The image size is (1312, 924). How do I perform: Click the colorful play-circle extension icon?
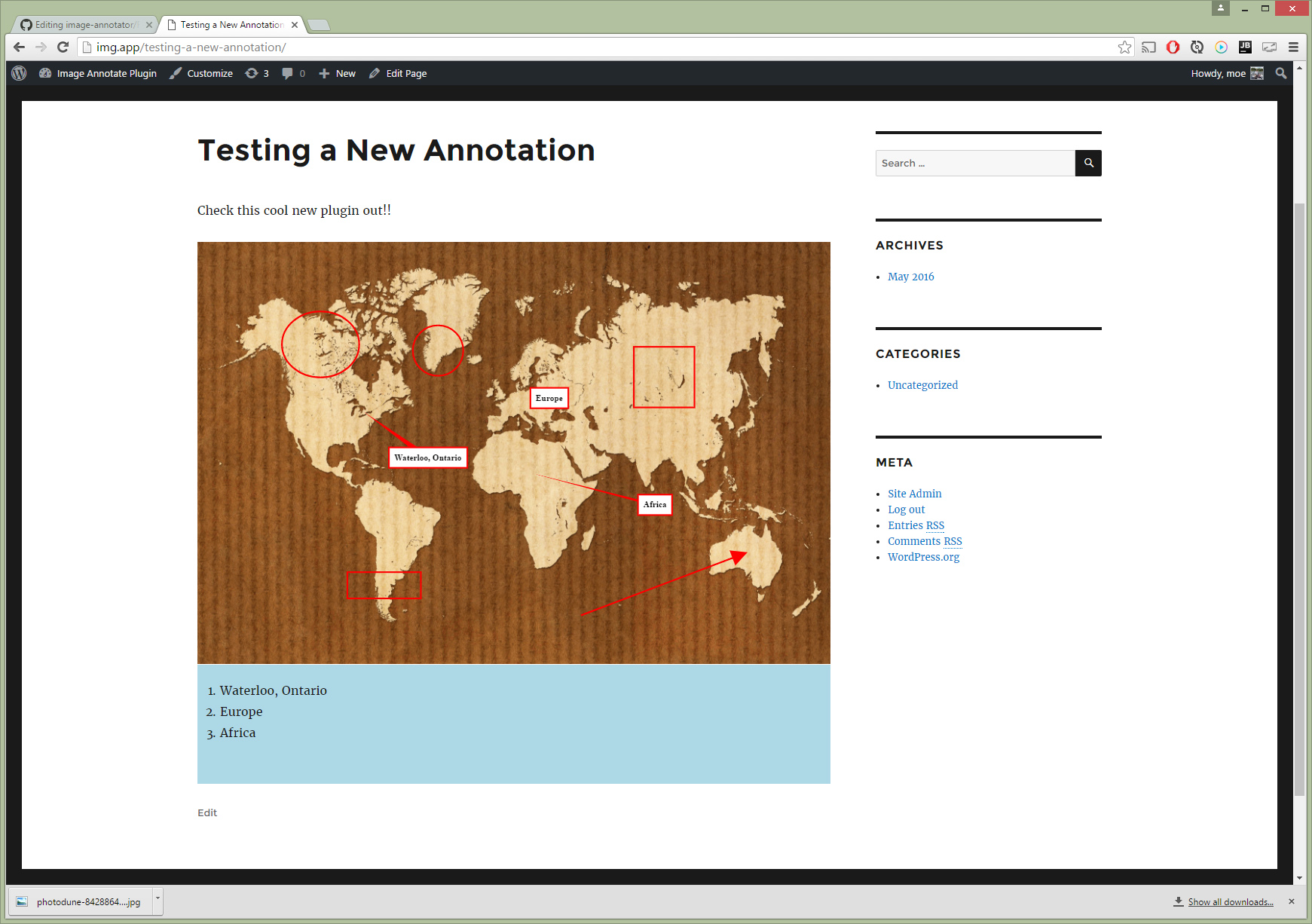1221,47
